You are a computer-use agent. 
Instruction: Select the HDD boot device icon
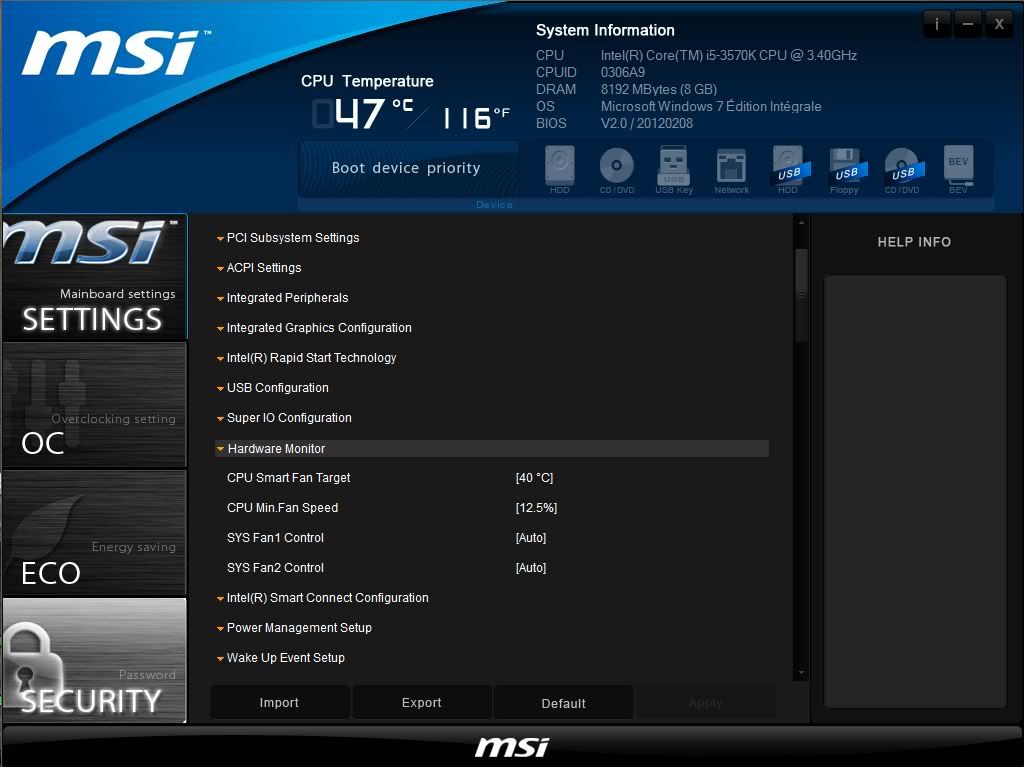click(560, 166)
